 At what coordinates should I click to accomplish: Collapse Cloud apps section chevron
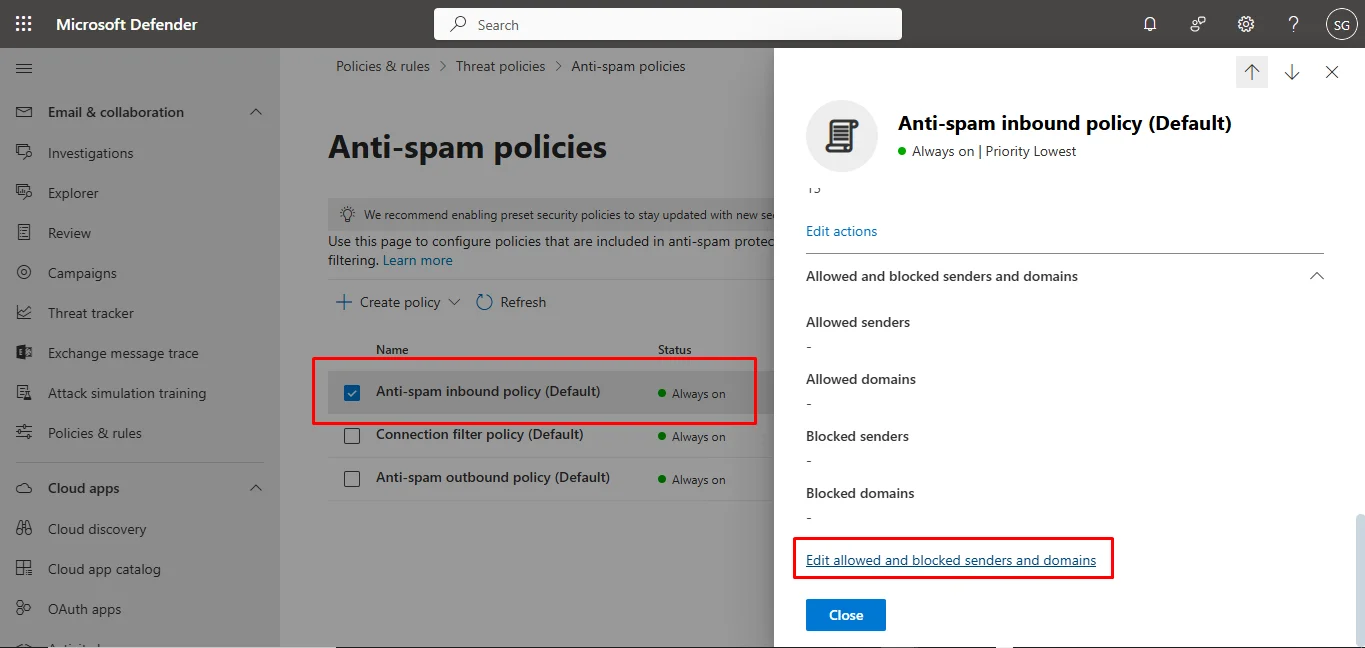coord(256,488)
